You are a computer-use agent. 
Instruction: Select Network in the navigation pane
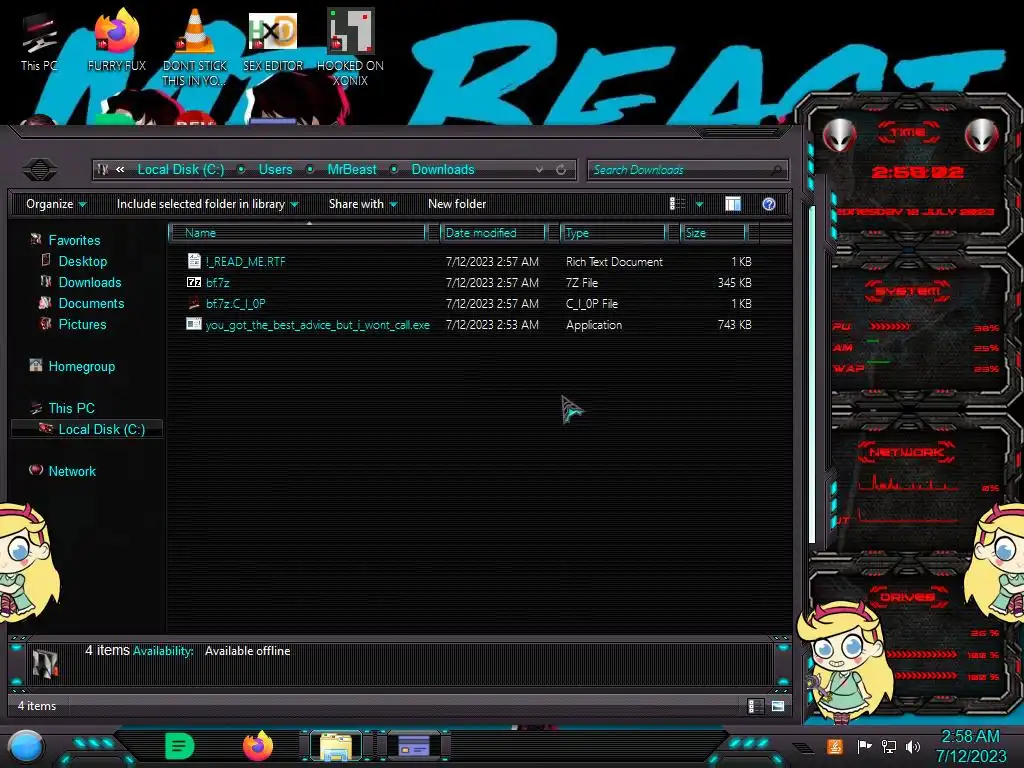pos(72,471)
